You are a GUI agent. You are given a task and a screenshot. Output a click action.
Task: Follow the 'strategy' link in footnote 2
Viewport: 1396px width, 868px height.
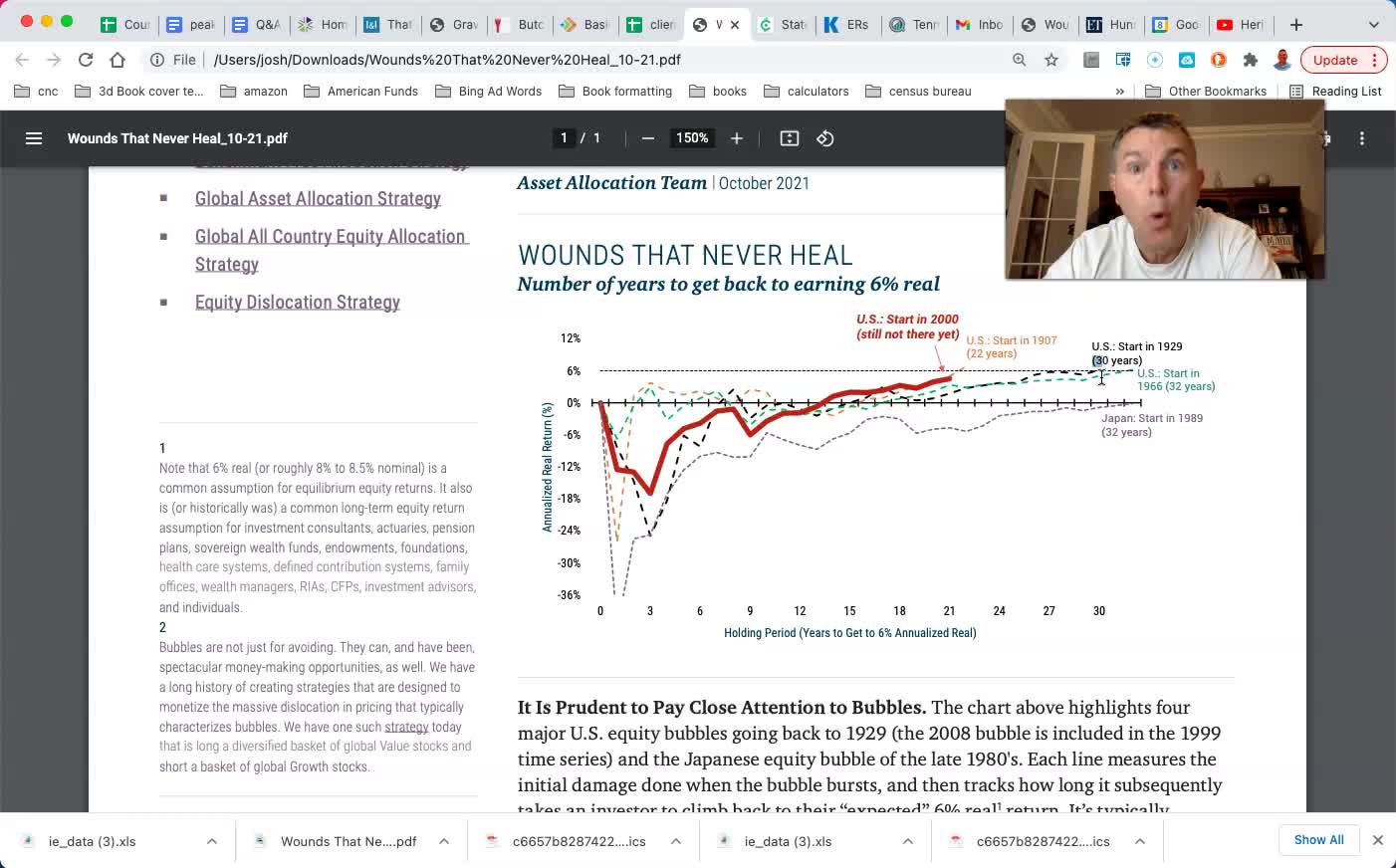406,727
